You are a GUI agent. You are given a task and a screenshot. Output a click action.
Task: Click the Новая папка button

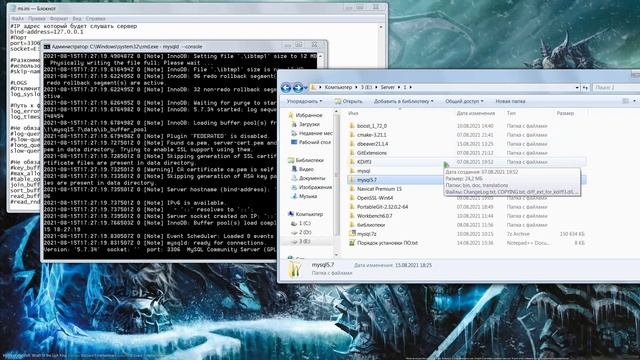pyautogui.click(x=510, y=101)
